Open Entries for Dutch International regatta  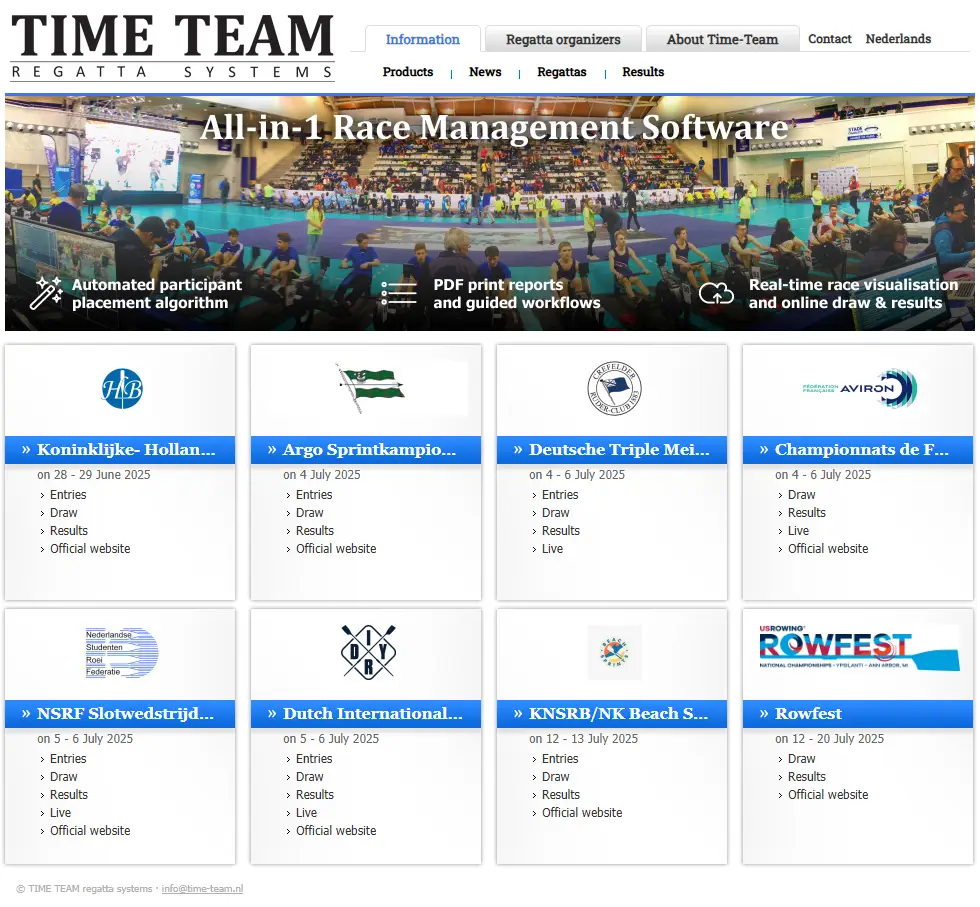[x=314, y=759]
